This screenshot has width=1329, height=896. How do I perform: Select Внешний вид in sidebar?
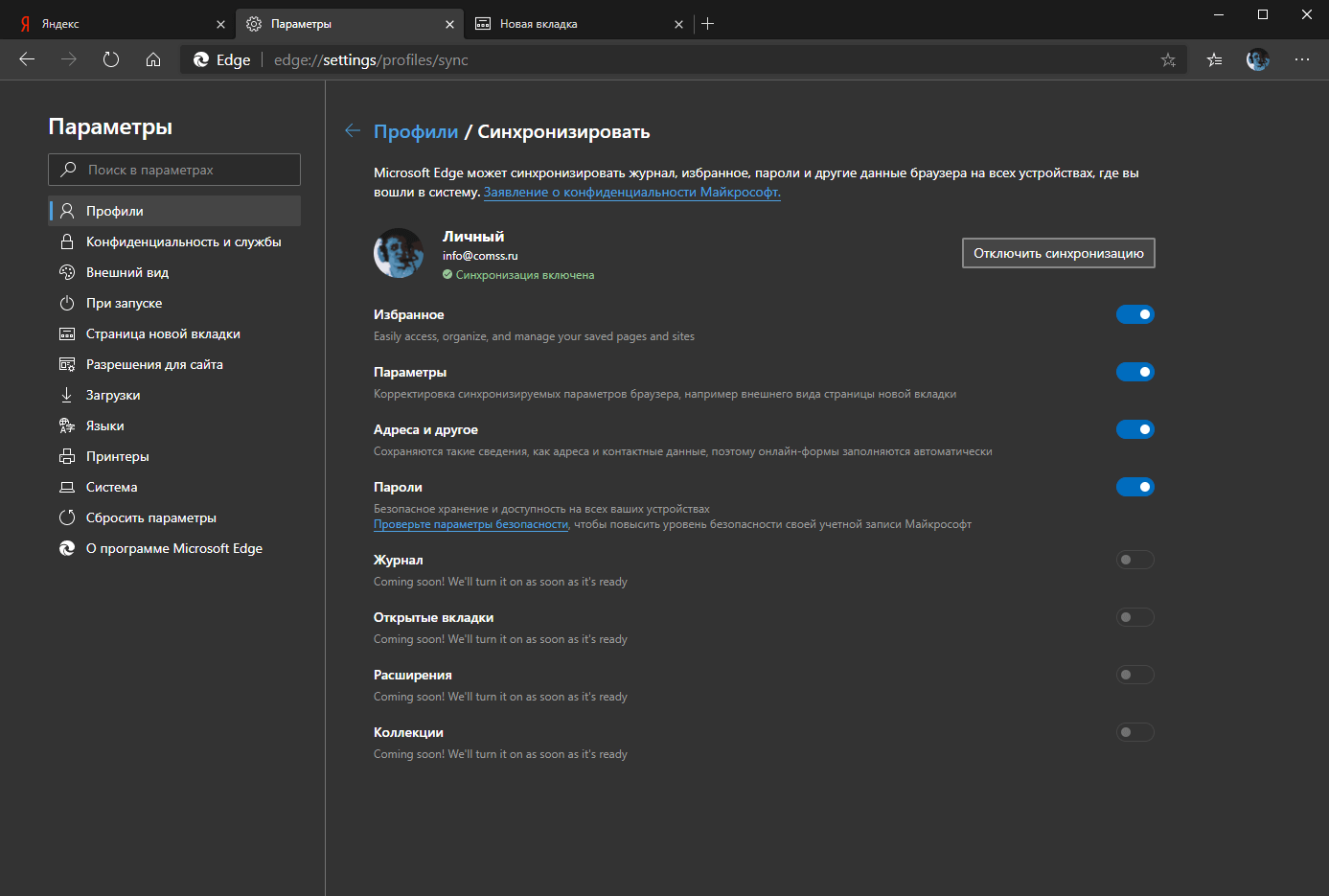click(x=127, y=272)
